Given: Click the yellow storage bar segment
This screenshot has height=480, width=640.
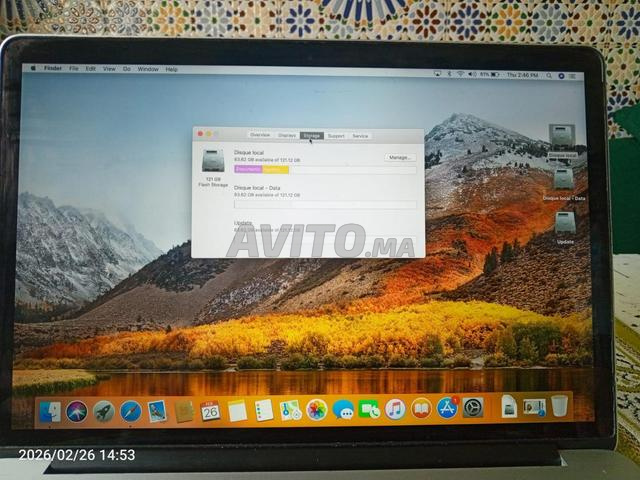Looking at the screenshot, I should click(275, 170).
